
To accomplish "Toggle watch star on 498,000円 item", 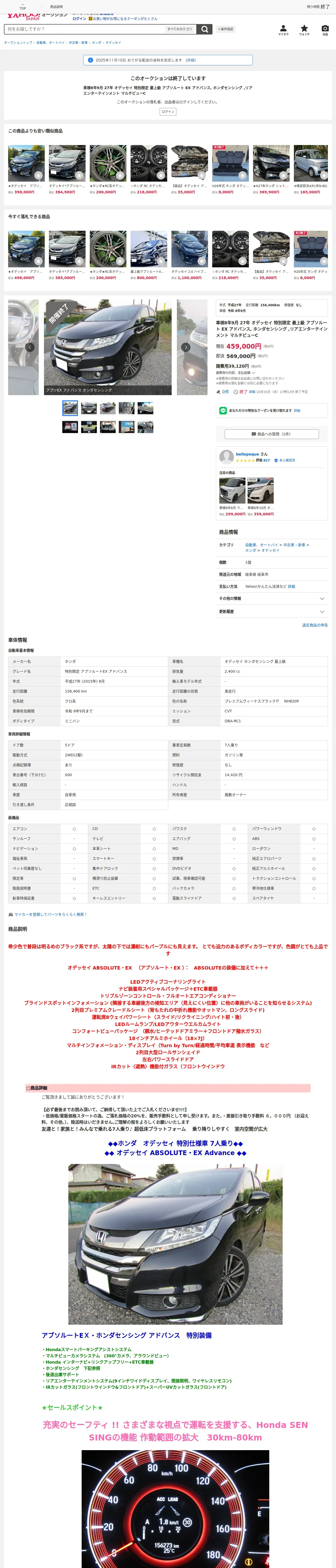I will (38, 261).
